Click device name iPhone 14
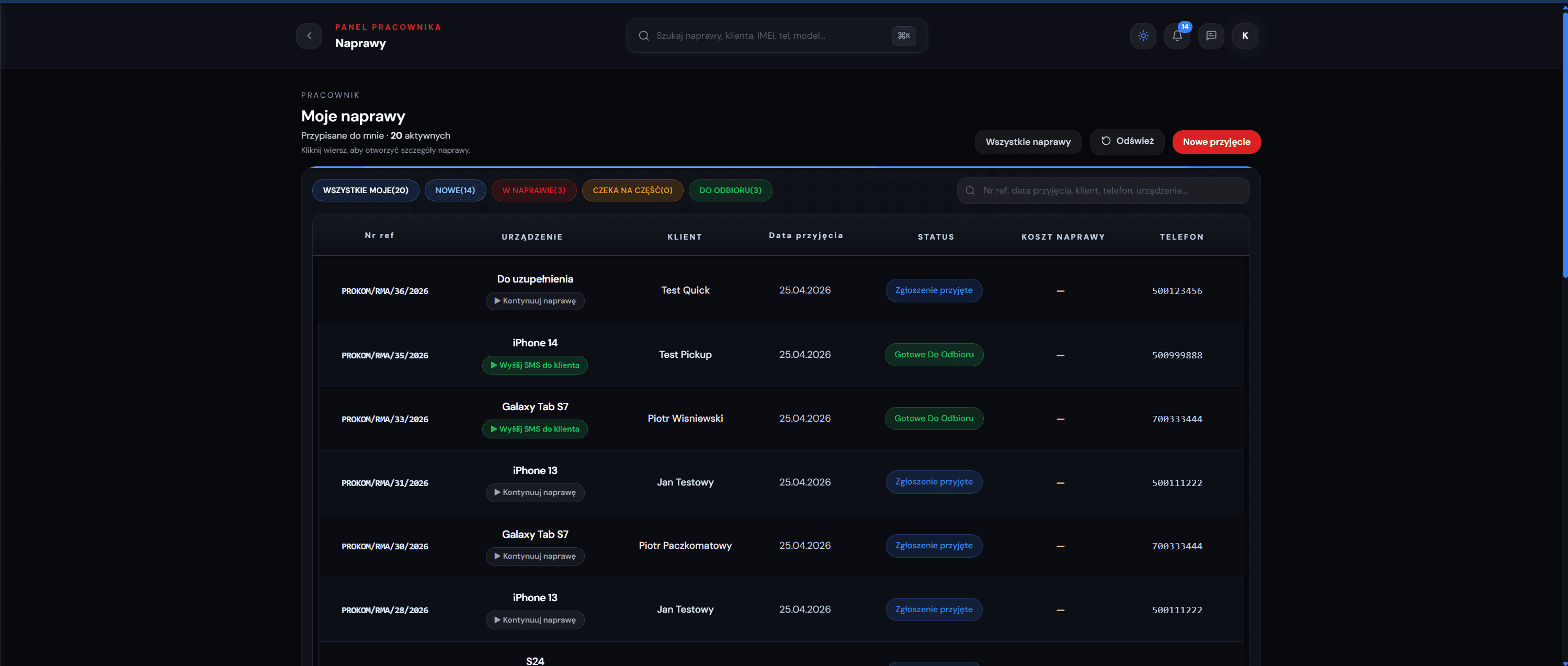 pos(535,343)
